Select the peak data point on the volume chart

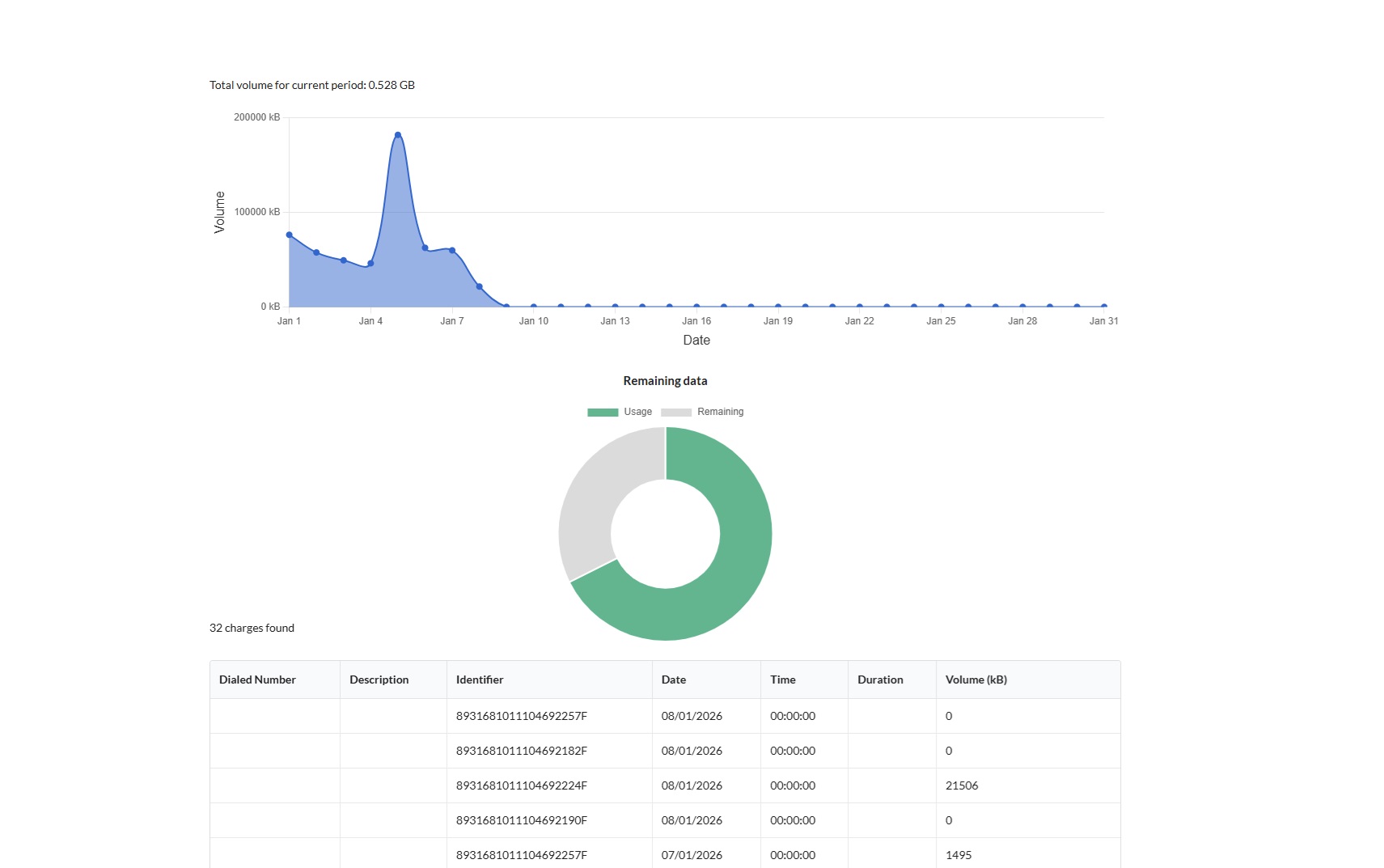(x=398, y=135)
